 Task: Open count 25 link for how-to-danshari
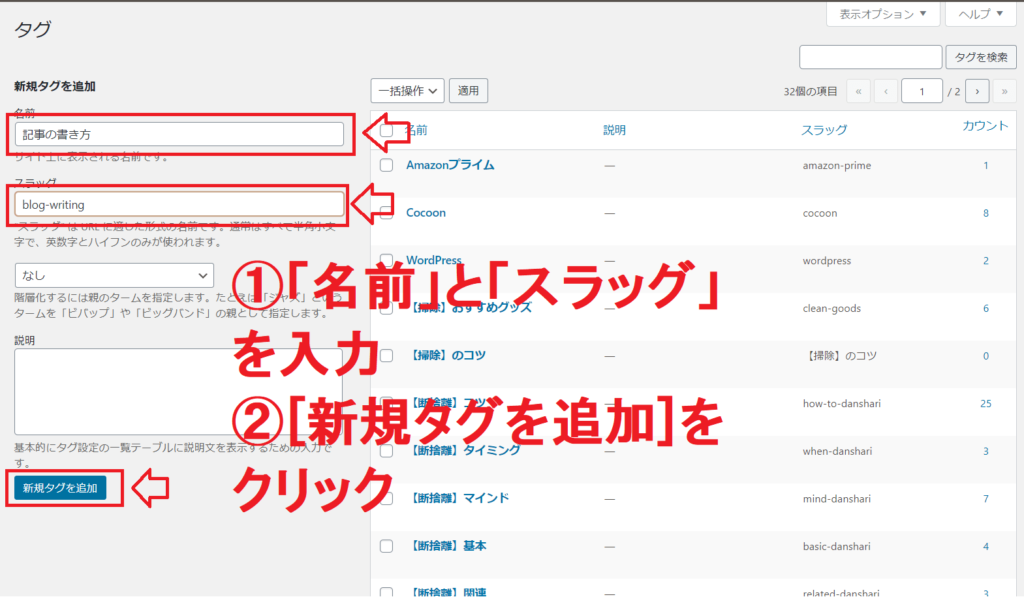tap(985, 403)
